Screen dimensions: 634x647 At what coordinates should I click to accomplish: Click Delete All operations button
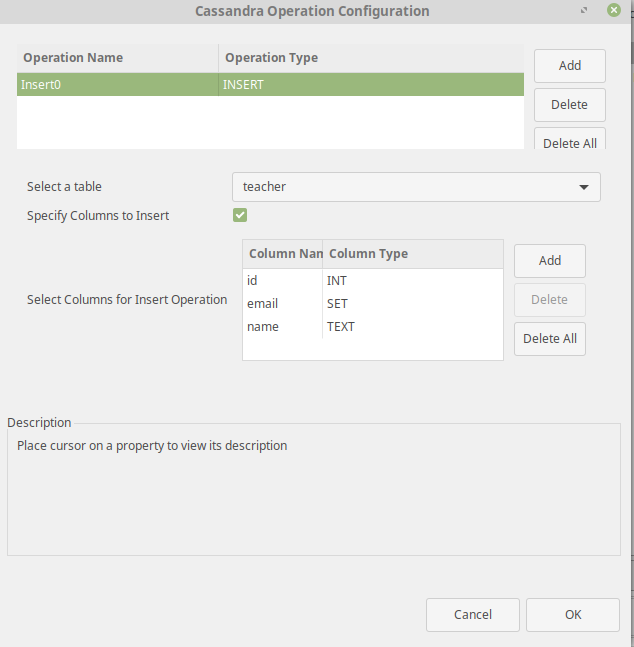(570, 139)
